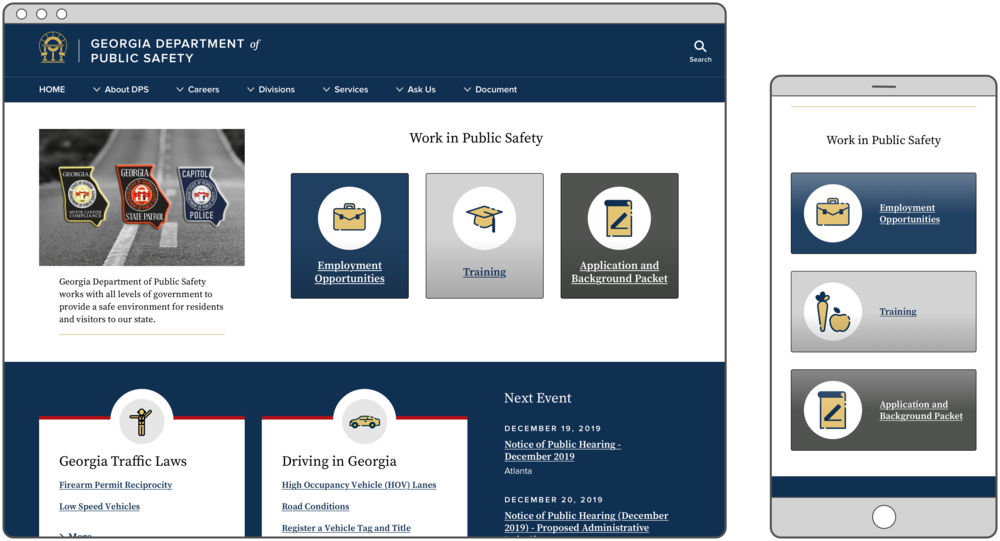Open the Road Conditions link
Viewport: 1000px width, 541px height.
316,507
